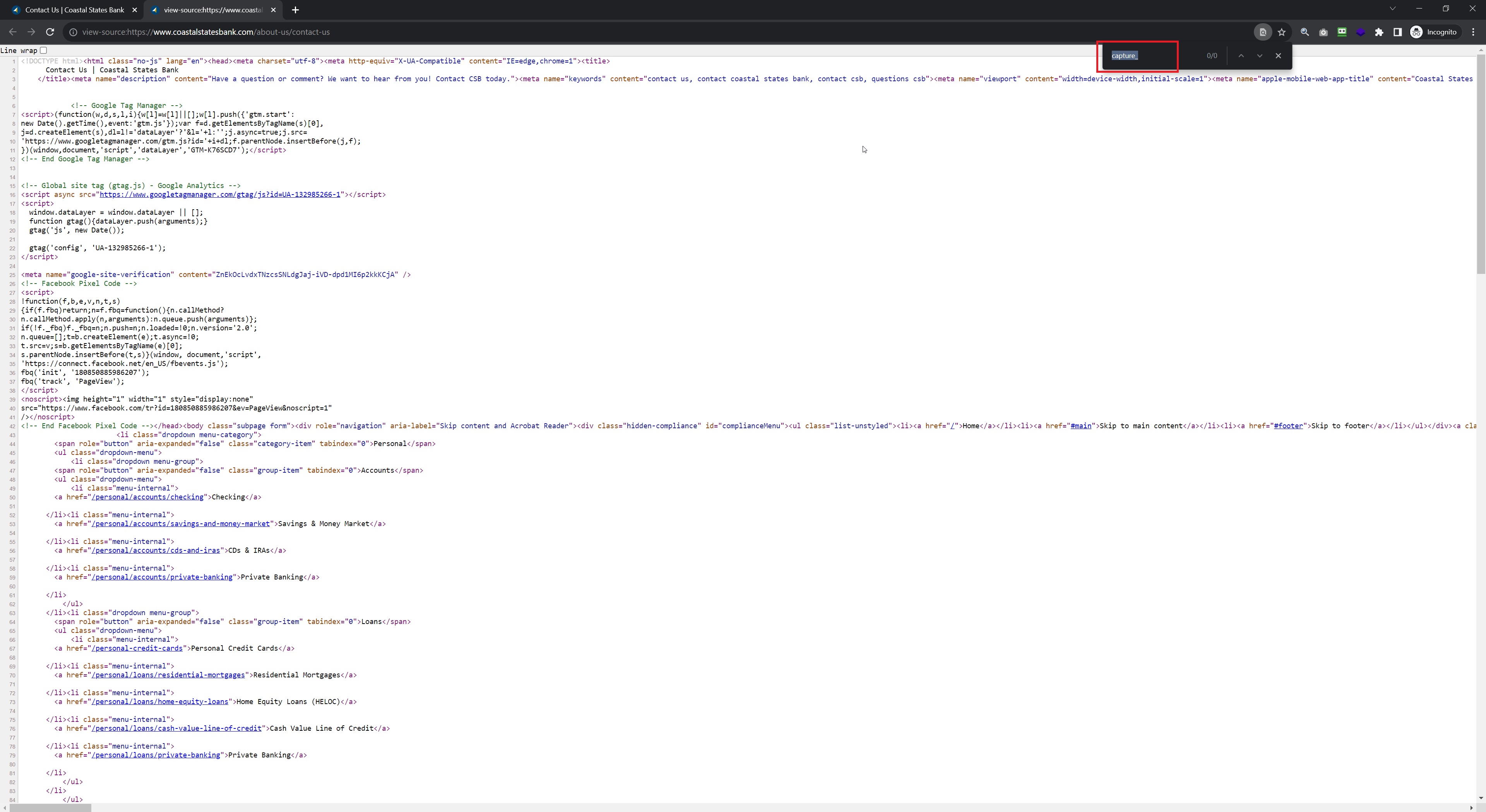Viewport: 1486px width, 812px height.
Task: Open the Extensions puzzle piece menu
Action: (x=1379, y=32)
